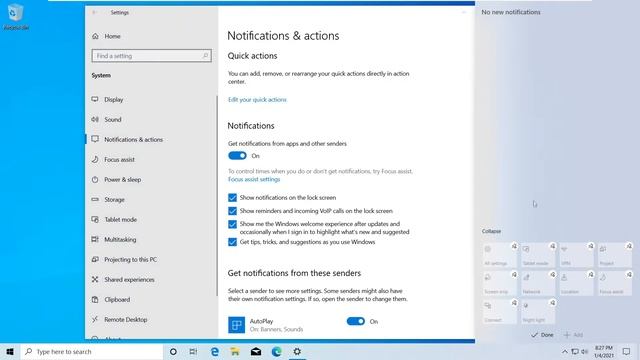
Task: Click the action center icon on the taskbar
Action: coord(627,351)
